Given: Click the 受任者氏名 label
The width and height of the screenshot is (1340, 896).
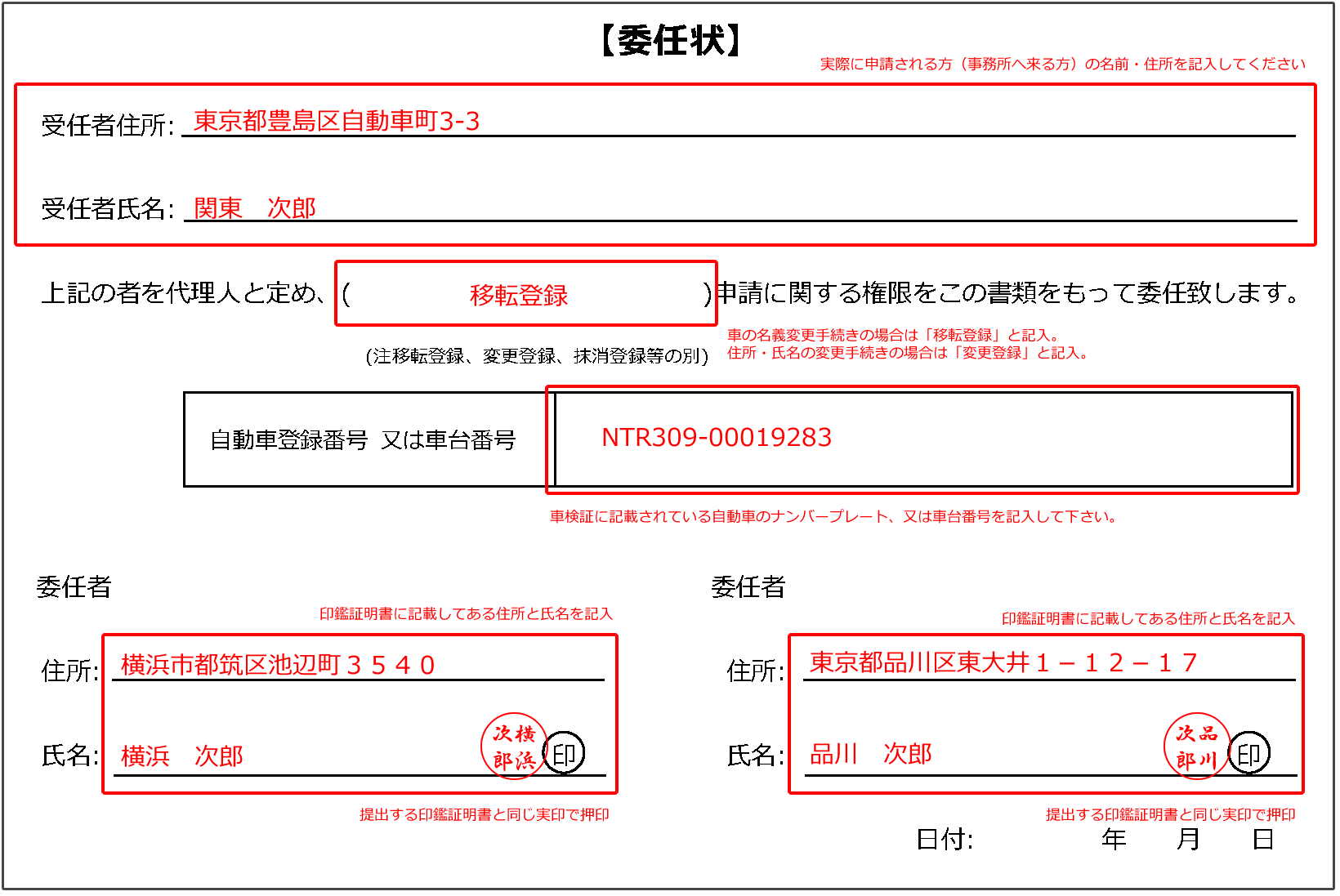Looking at the screenshot, I should pyautogui.click(x=108, y=208).
